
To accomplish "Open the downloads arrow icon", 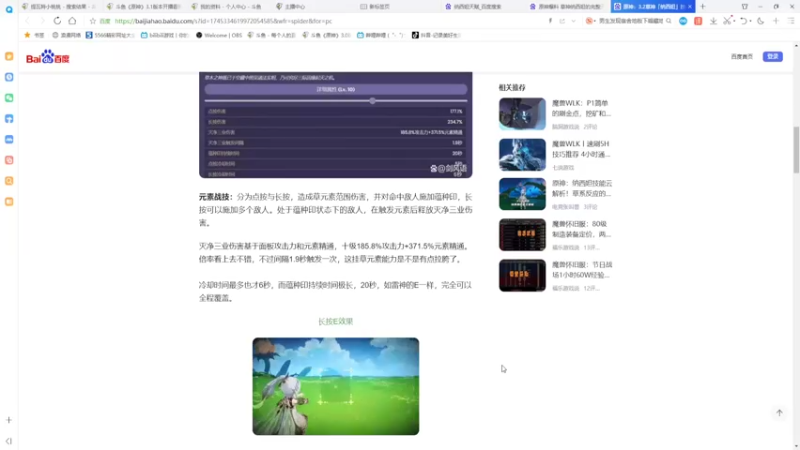I will [713, 21].
